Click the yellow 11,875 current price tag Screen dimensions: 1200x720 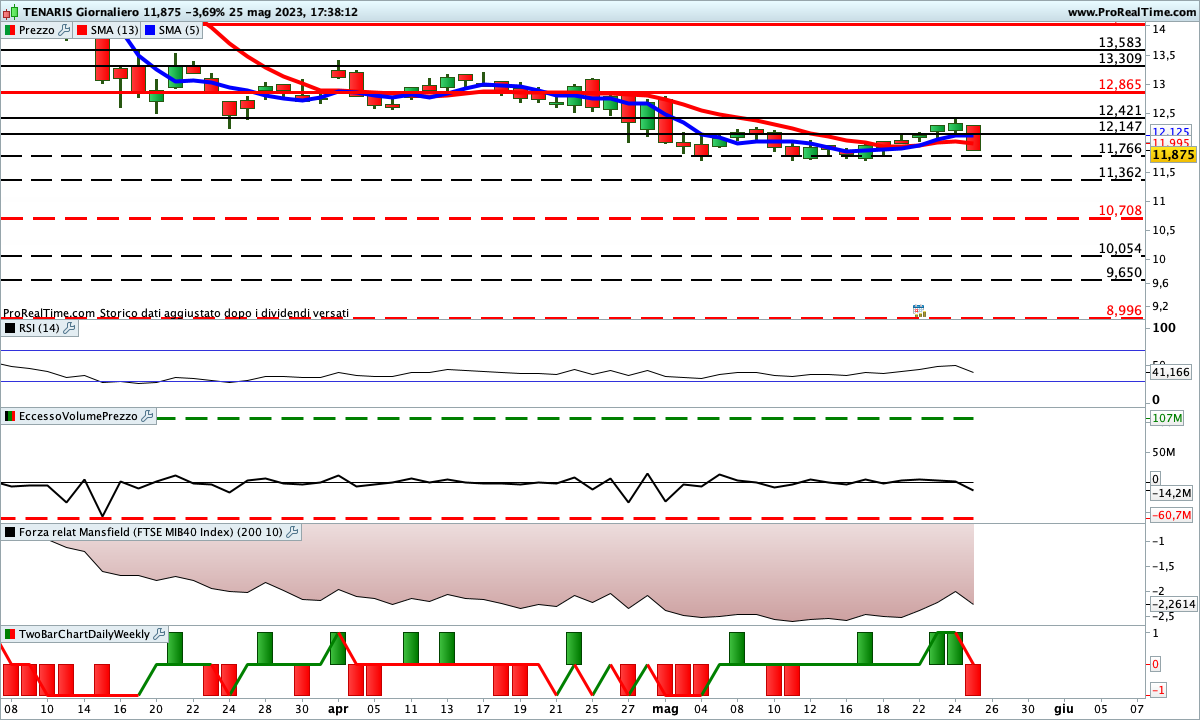(x=1172, y=155)
